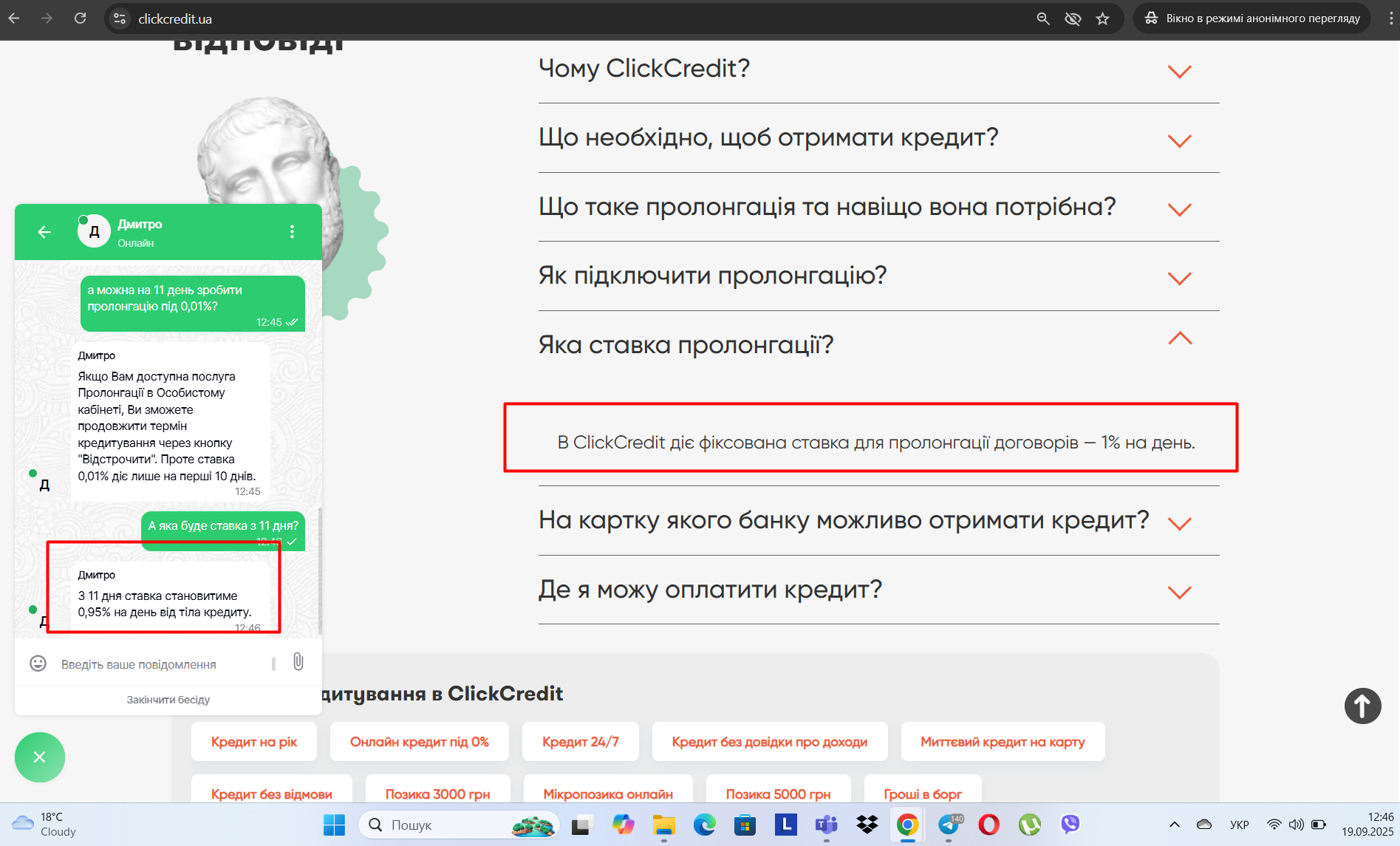The image size is (1400, 846).
Task: Expand 'На картку якого банку можливо отримати кредит?'
Action: [878, 521]
